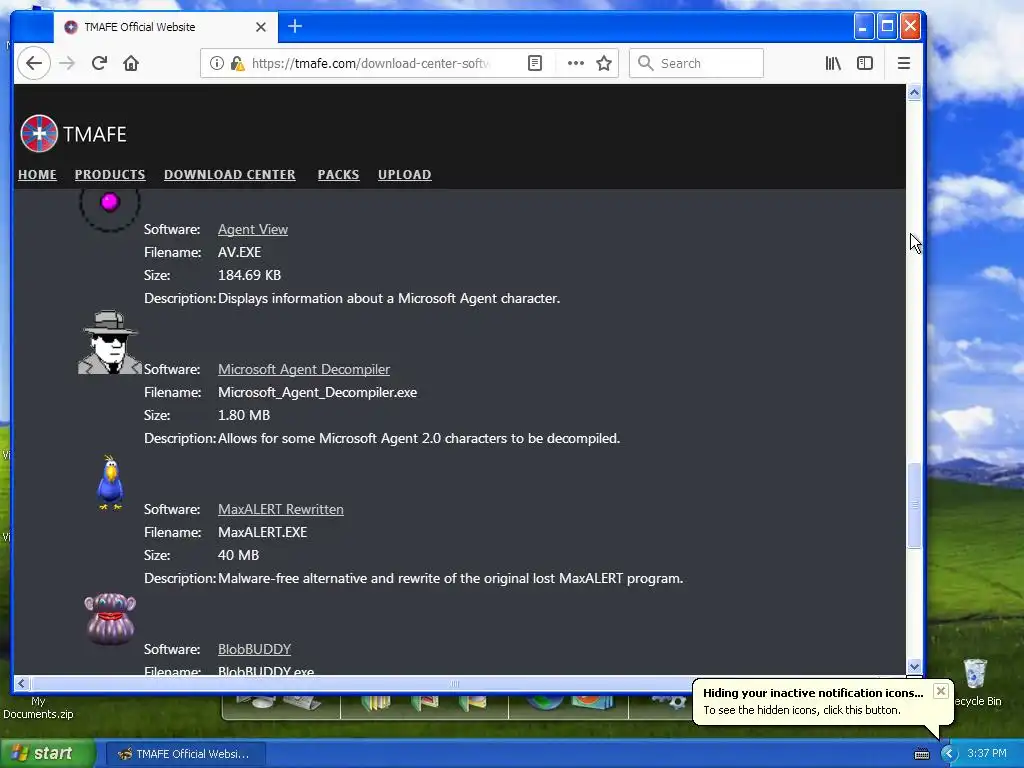
Task: Click Microsoft_Agent_Decompiler.exe filename text
Action: 317,392
